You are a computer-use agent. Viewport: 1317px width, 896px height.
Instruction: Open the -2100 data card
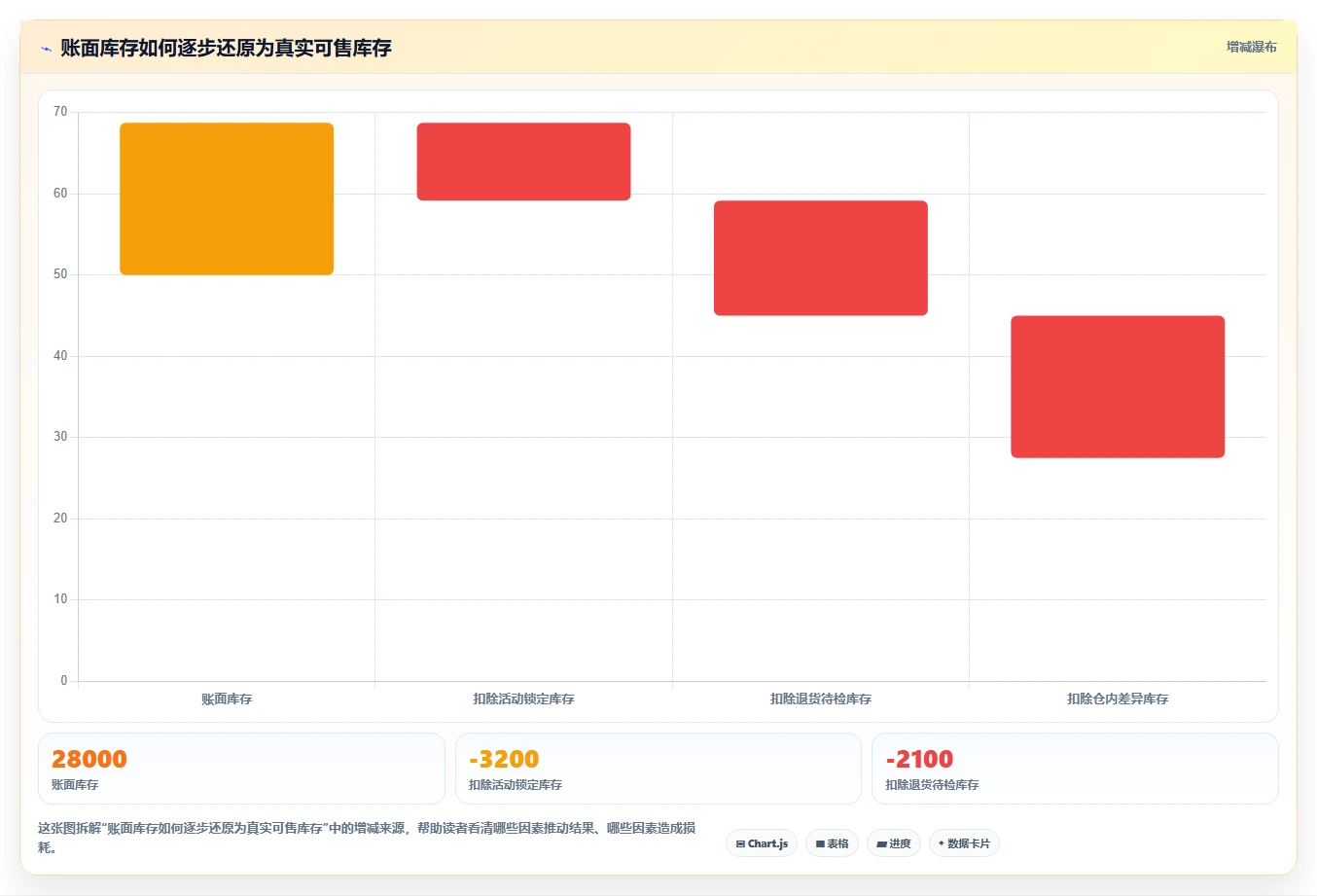coord(1075,769)
